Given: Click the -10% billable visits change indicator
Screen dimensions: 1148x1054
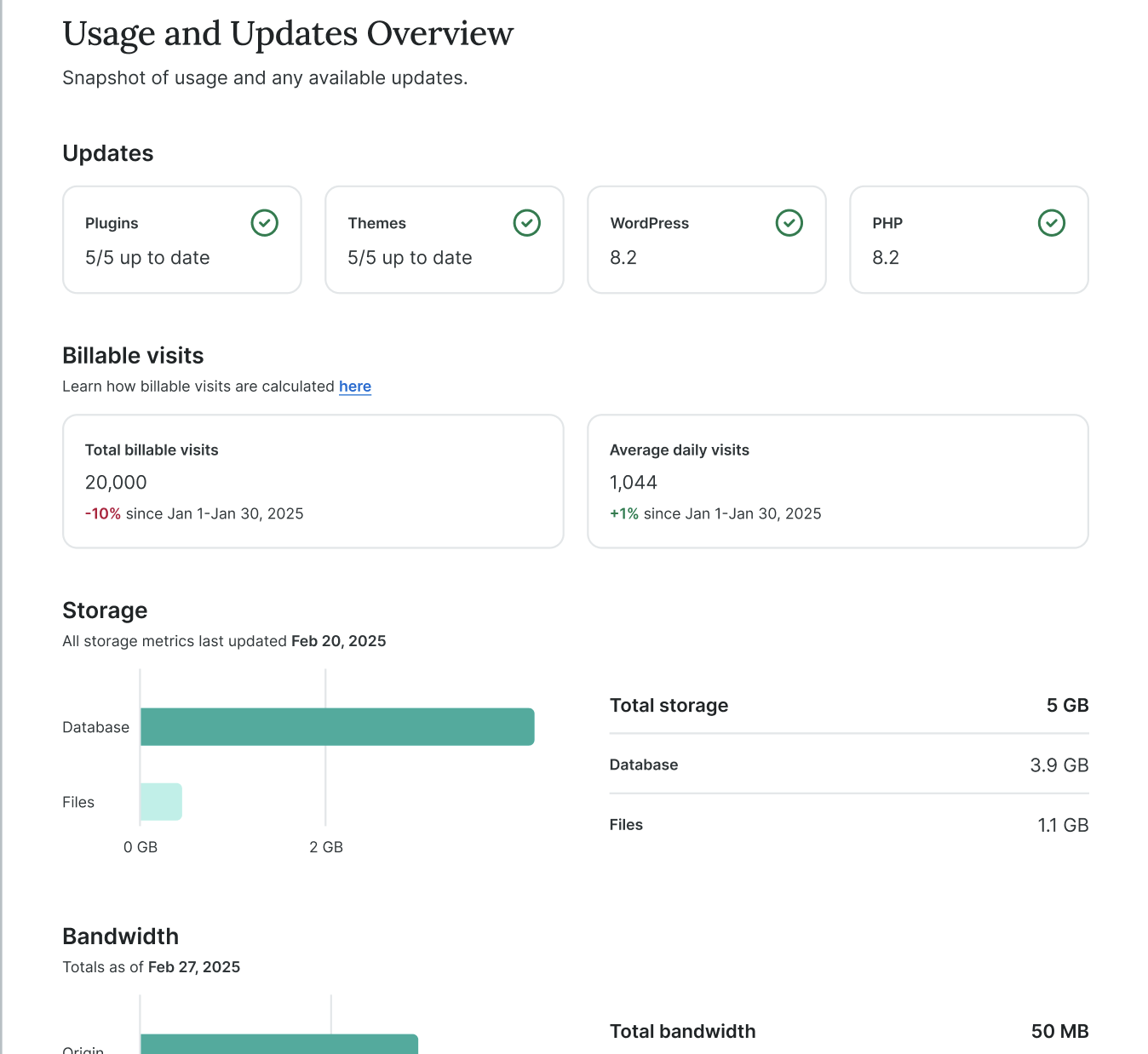Looking at the screenshot, I should pos(103,513).
